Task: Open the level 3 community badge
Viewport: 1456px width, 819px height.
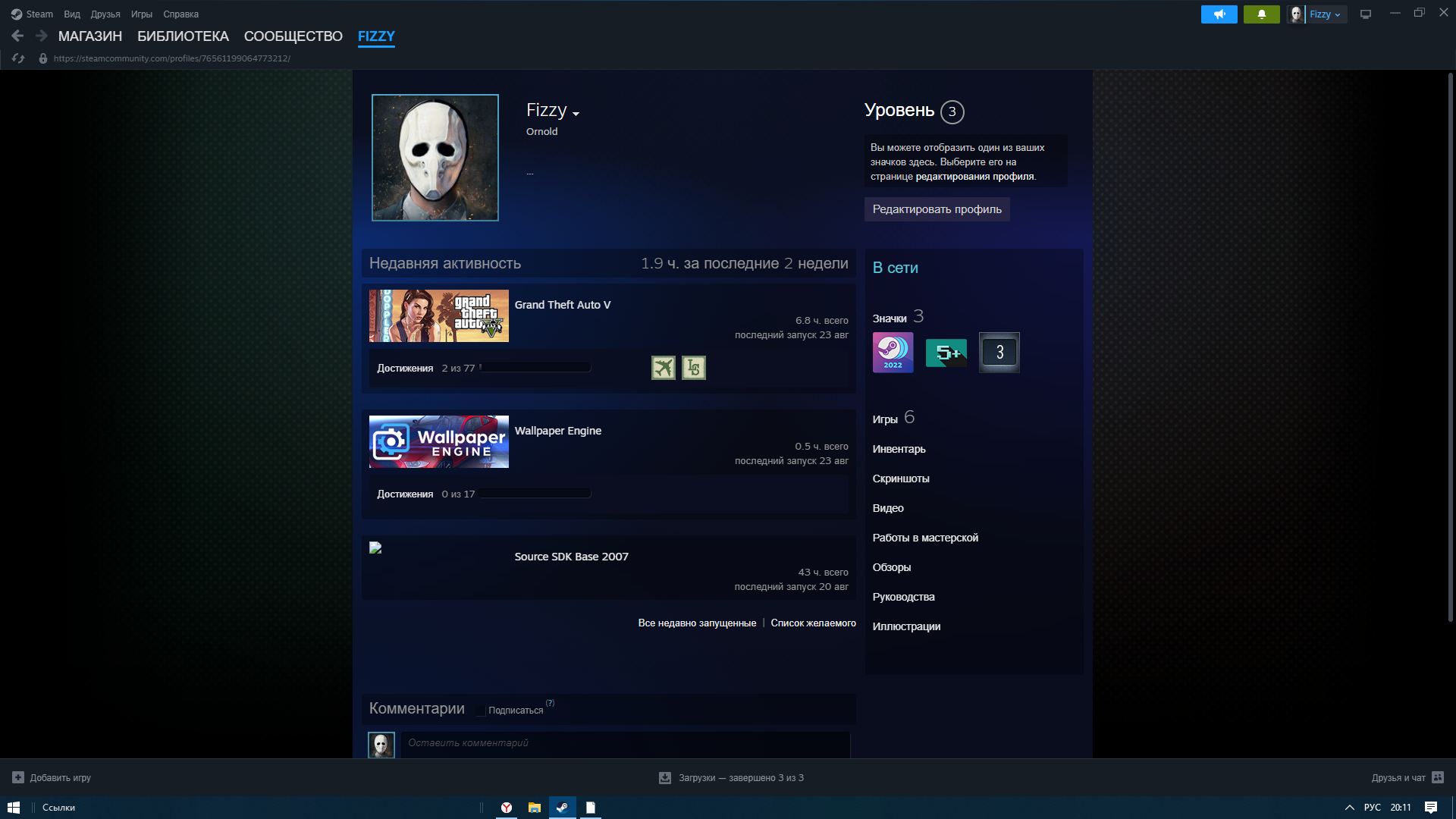Action: 999,353
